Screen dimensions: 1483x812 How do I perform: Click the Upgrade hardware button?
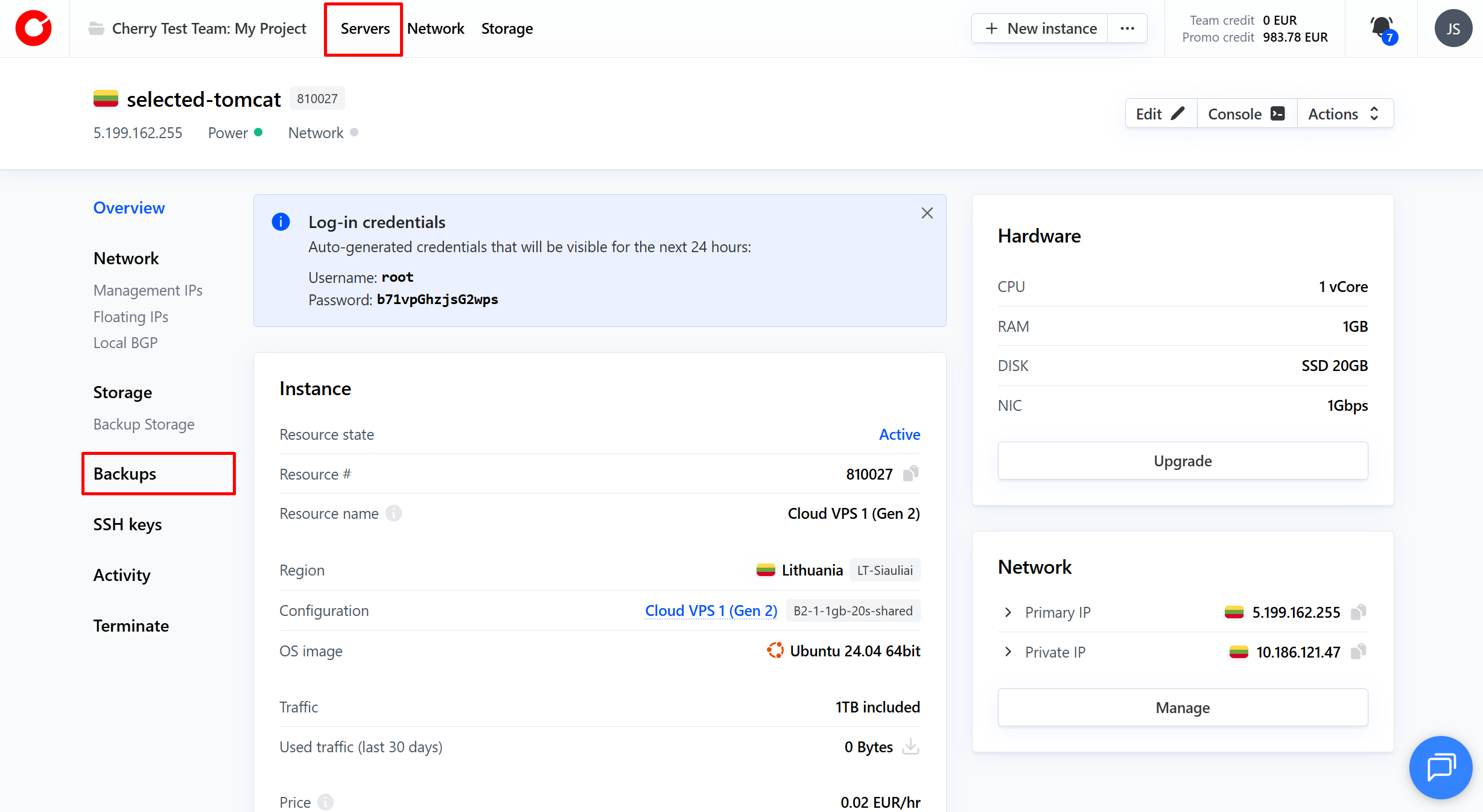pyautogui.click(x=1182, y=461)
